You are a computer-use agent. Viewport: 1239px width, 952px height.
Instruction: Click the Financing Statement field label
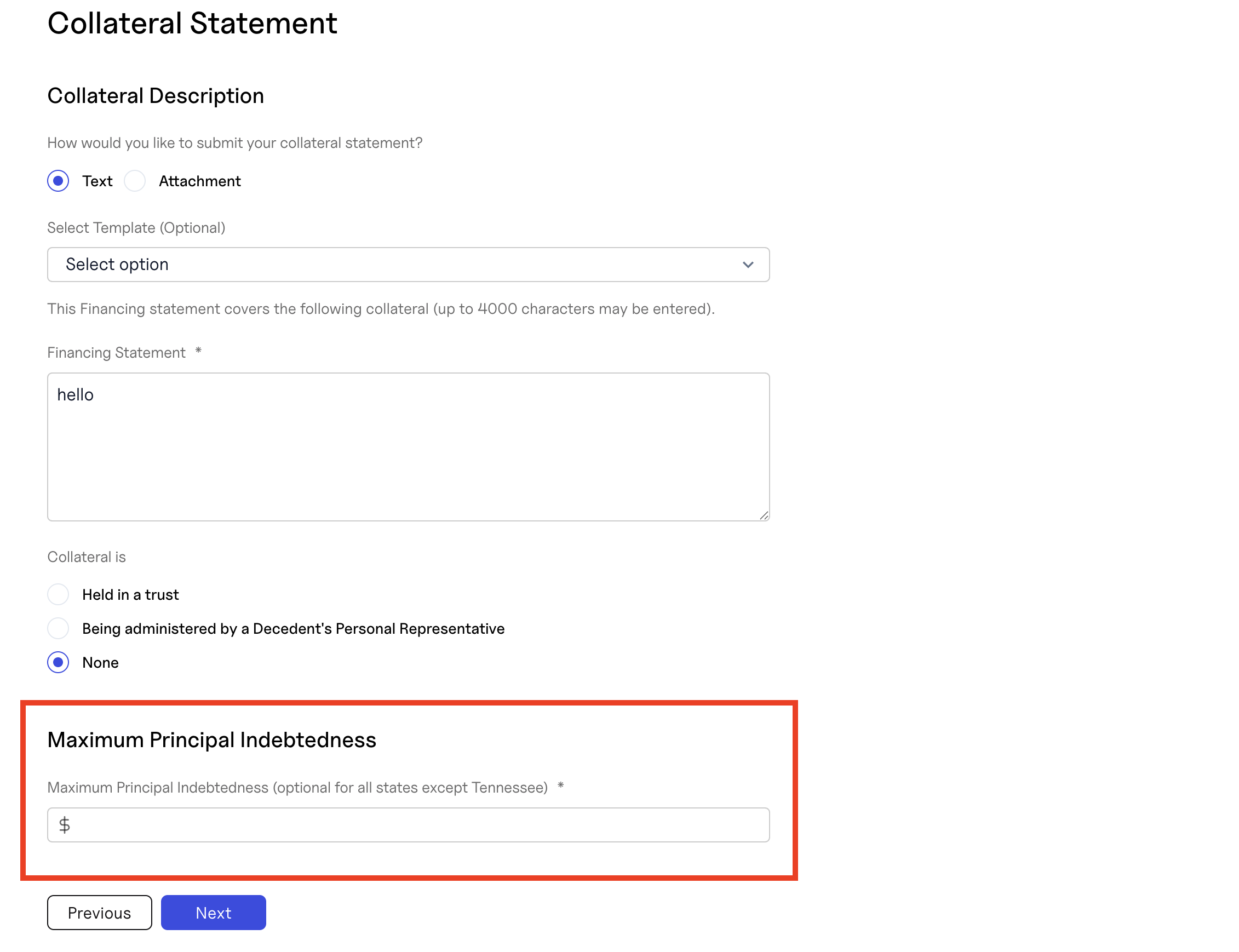coord(116,352)
